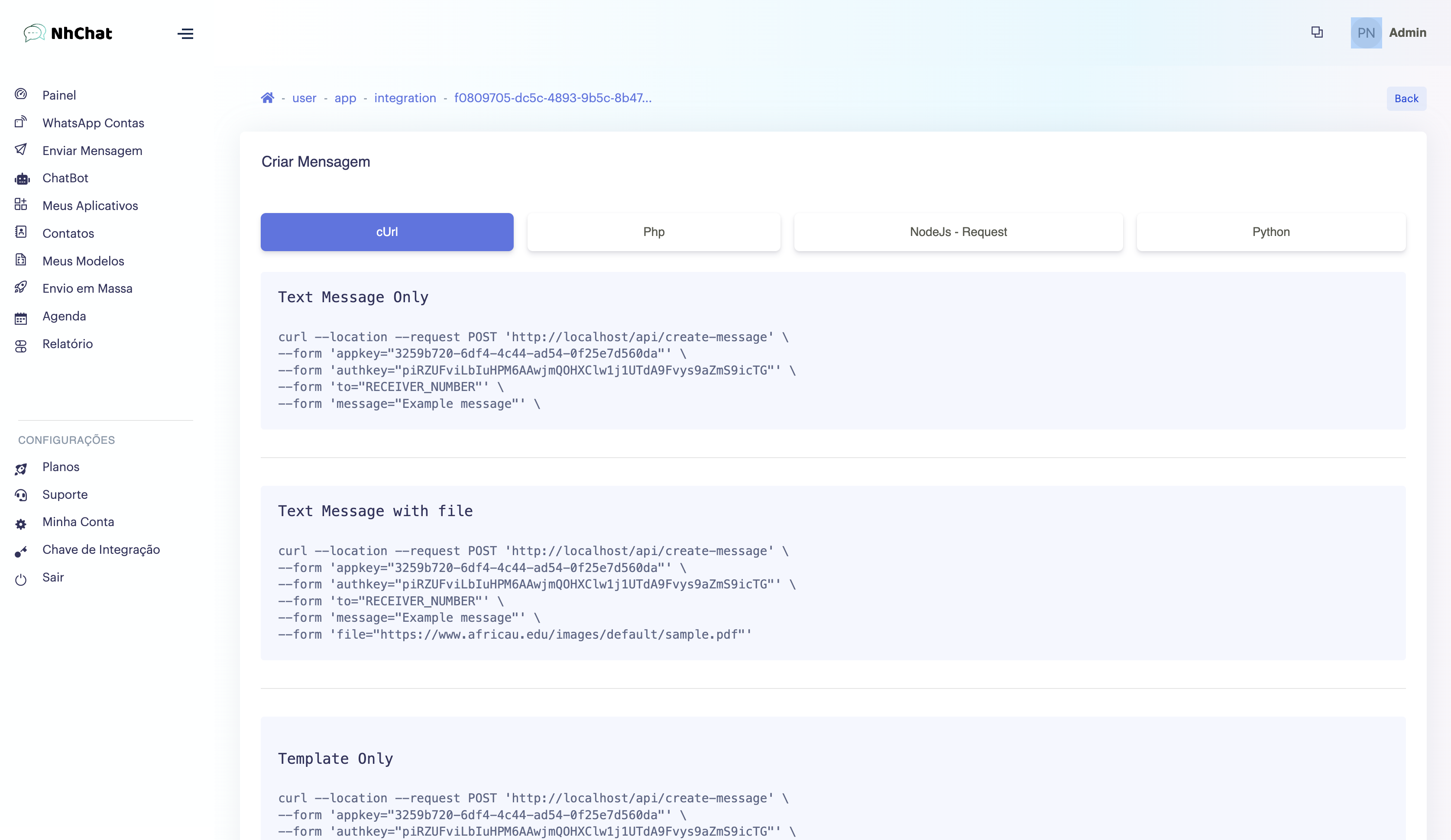
Task: Click the user breadcrumb link
Action: click(x=304, y=98)
